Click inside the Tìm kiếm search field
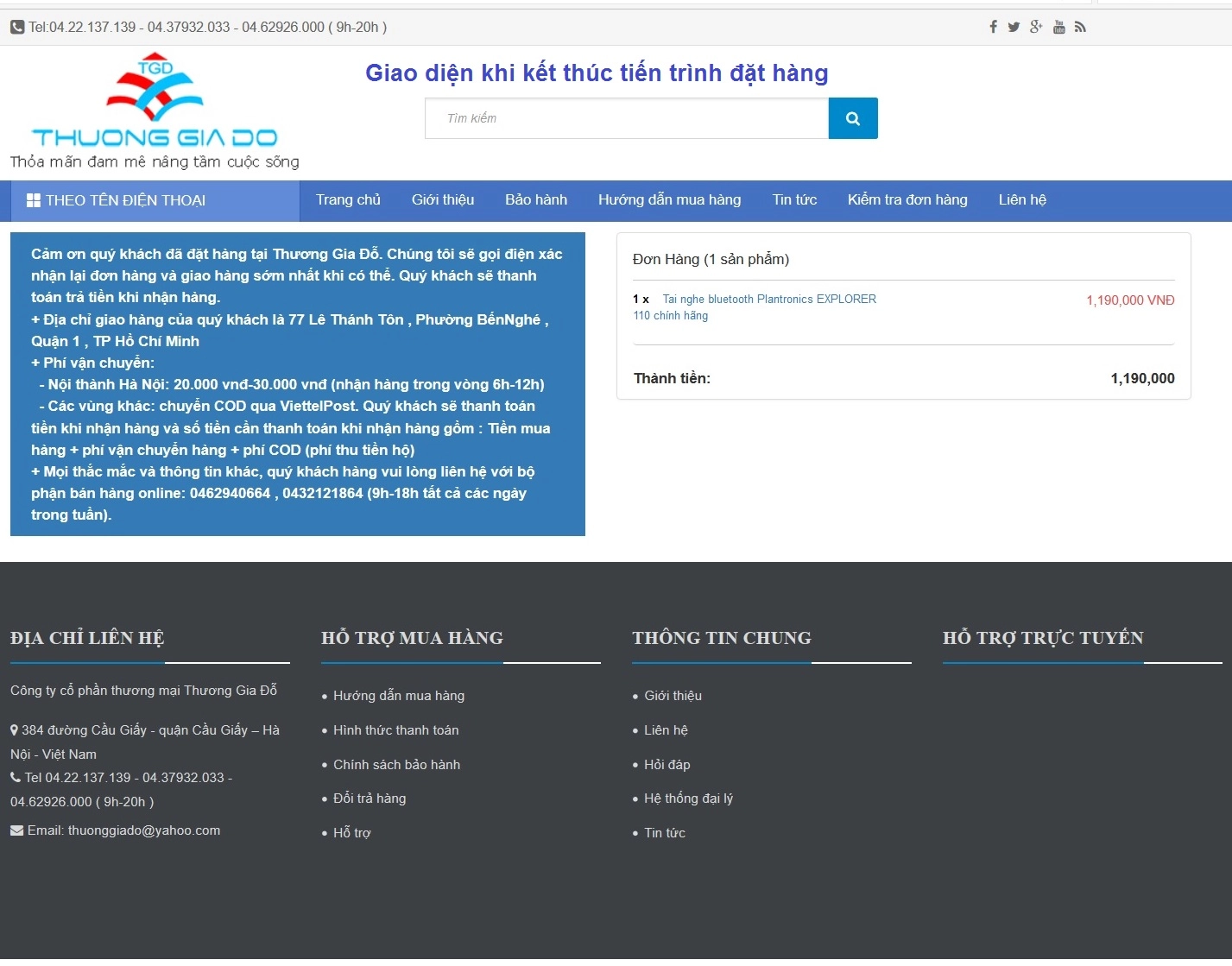This screenshot has height=966, width=1232. coord(626,118)
